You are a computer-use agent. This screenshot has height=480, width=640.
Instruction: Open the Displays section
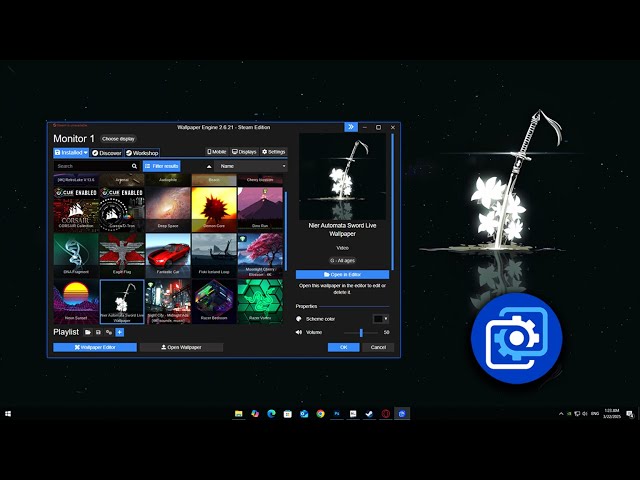244,152
